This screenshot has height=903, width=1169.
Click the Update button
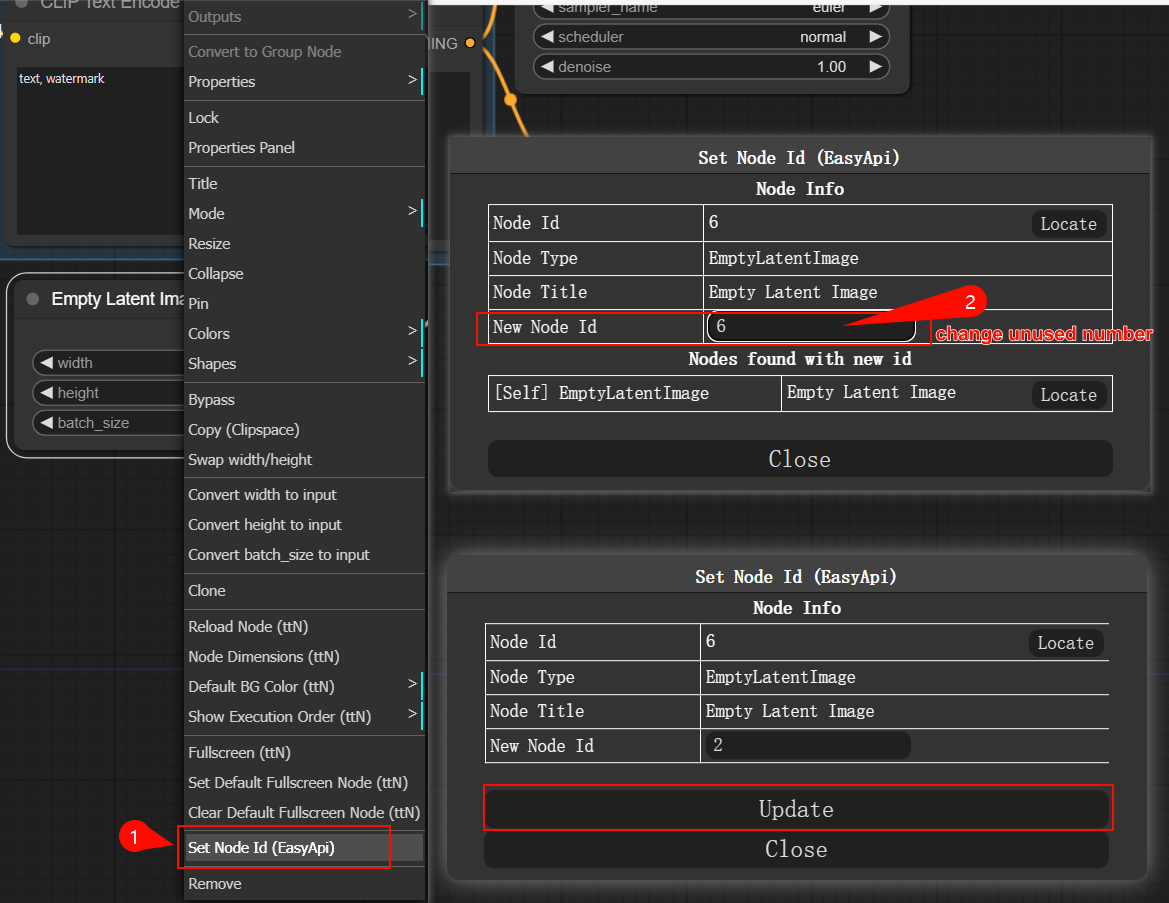[796, 809]
